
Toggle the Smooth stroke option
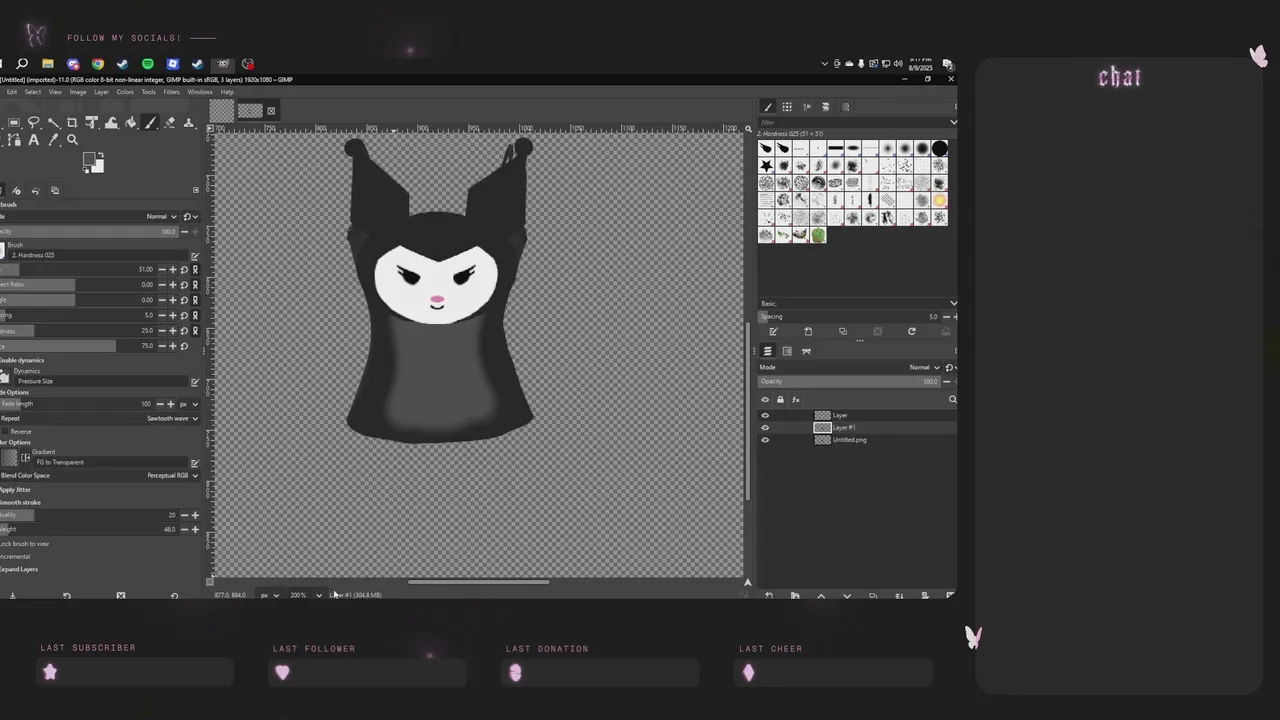19,502
